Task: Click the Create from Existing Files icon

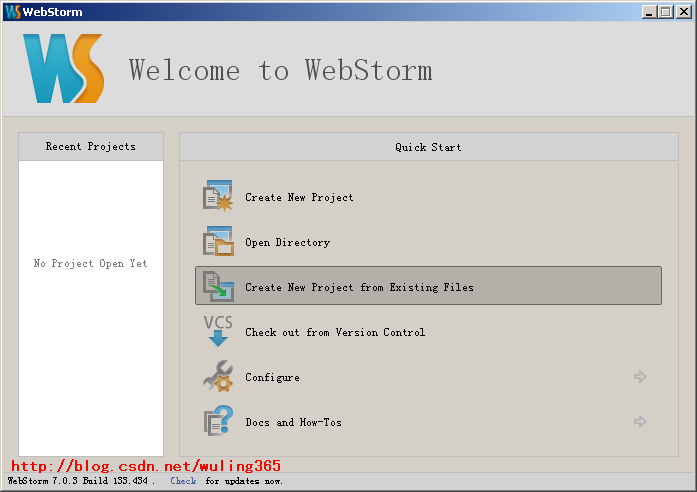Action: pos(218,286)
